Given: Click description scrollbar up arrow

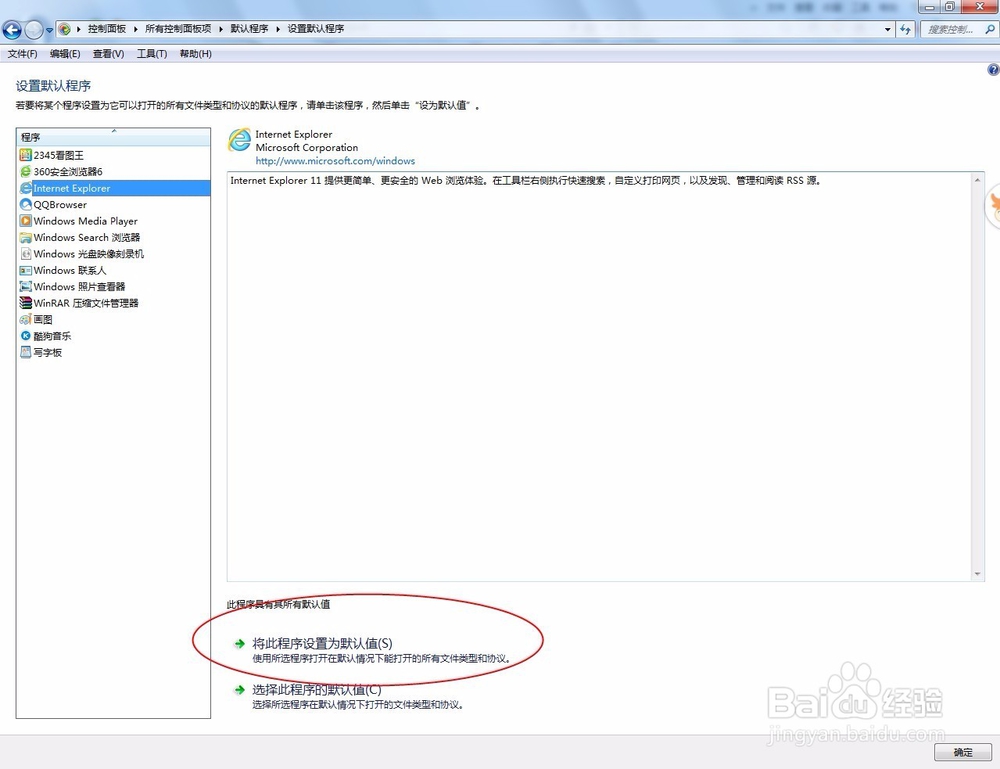Looking at the screenshot, I should point(977,180).
